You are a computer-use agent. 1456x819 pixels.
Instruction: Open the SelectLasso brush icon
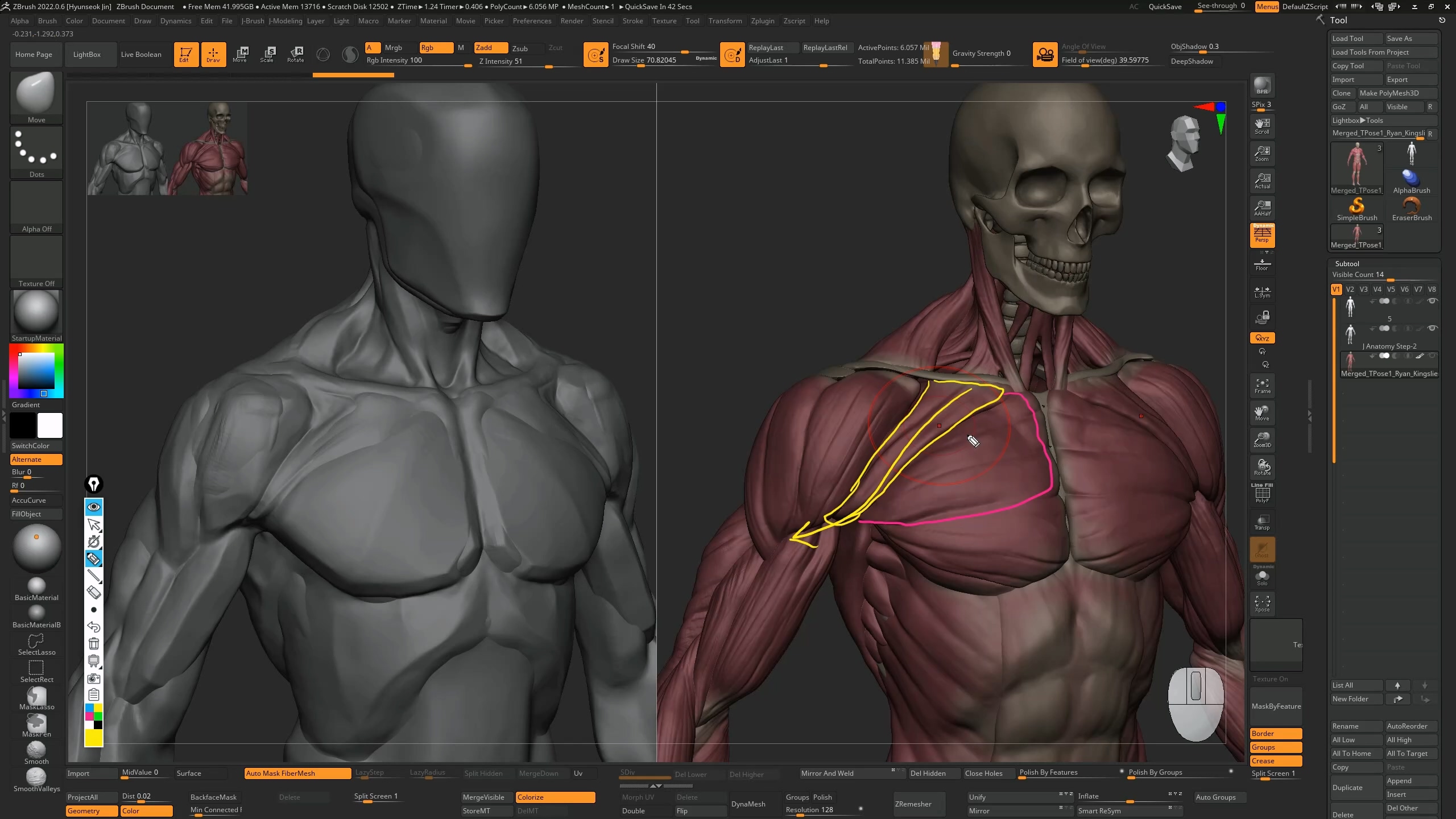(x=36, y=644)
